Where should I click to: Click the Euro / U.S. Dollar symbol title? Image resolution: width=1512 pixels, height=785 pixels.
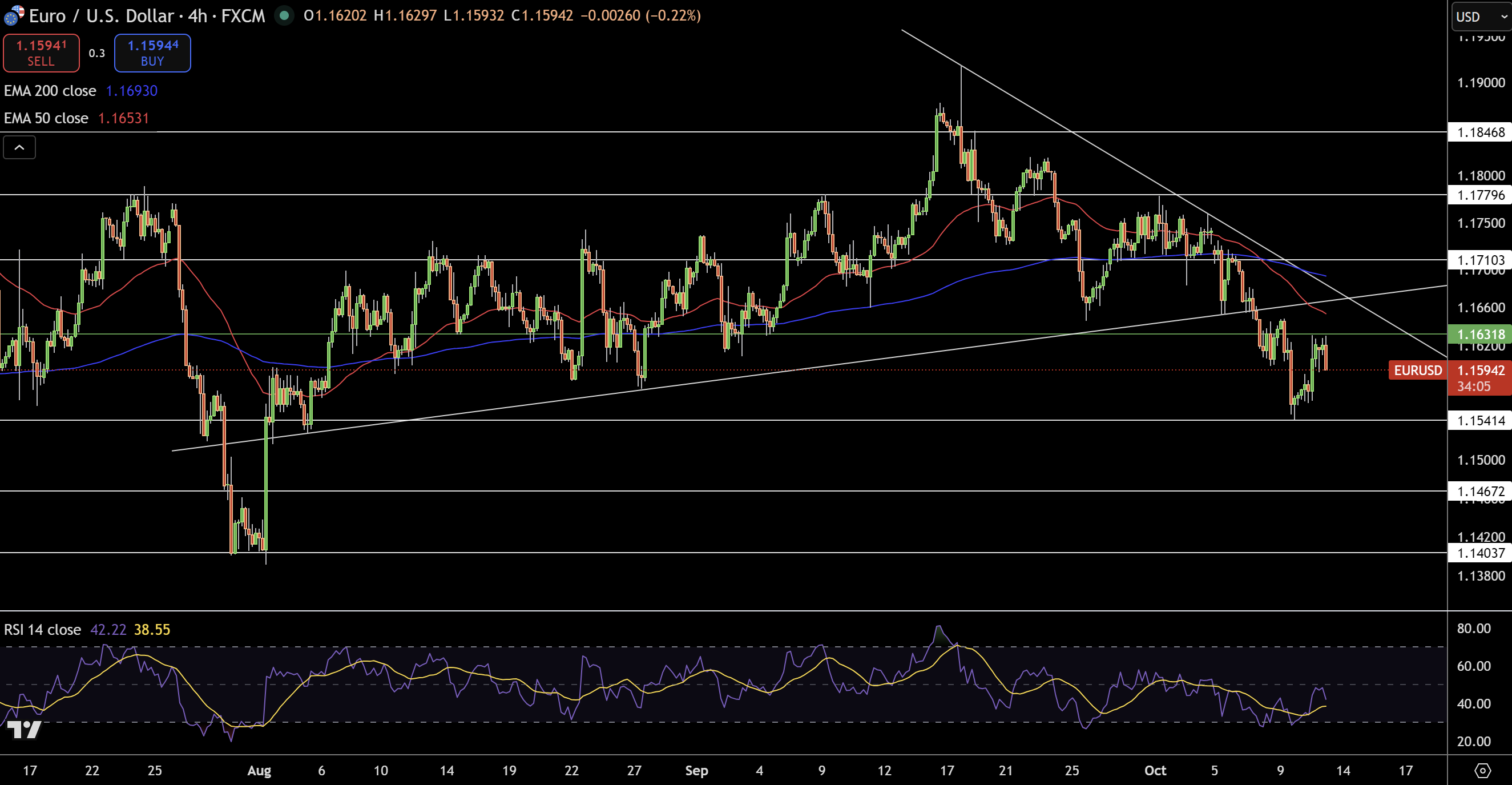102,16
